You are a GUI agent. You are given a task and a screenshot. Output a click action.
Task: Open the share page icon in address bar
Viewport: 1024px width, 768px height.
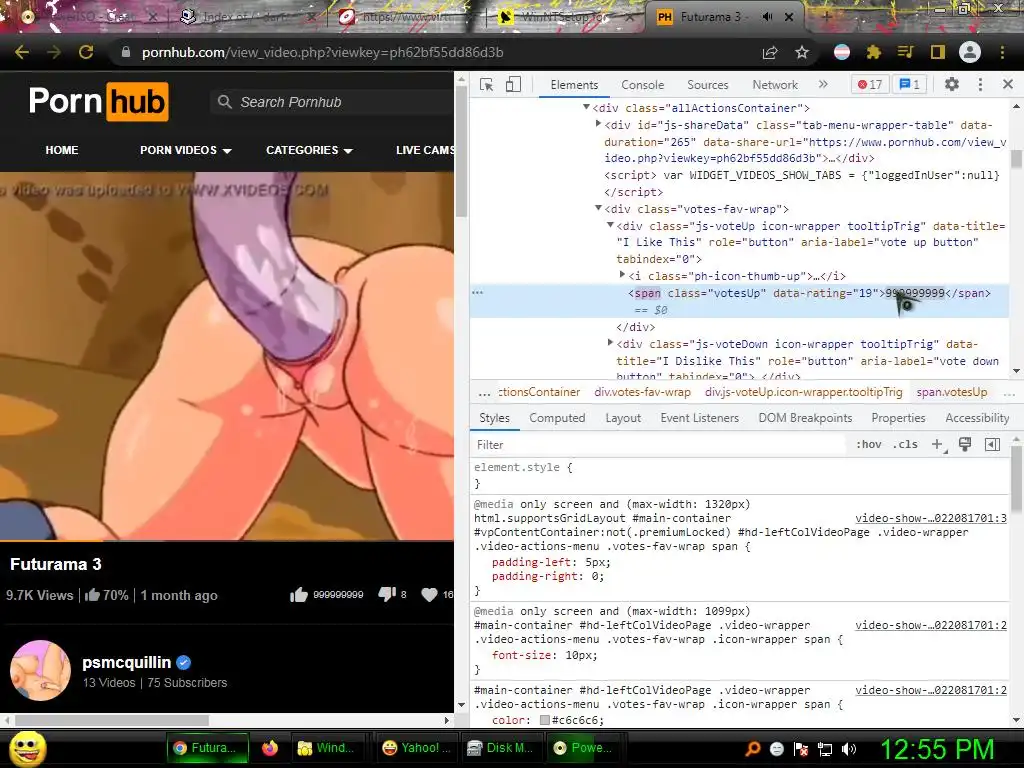coord(770,52)
